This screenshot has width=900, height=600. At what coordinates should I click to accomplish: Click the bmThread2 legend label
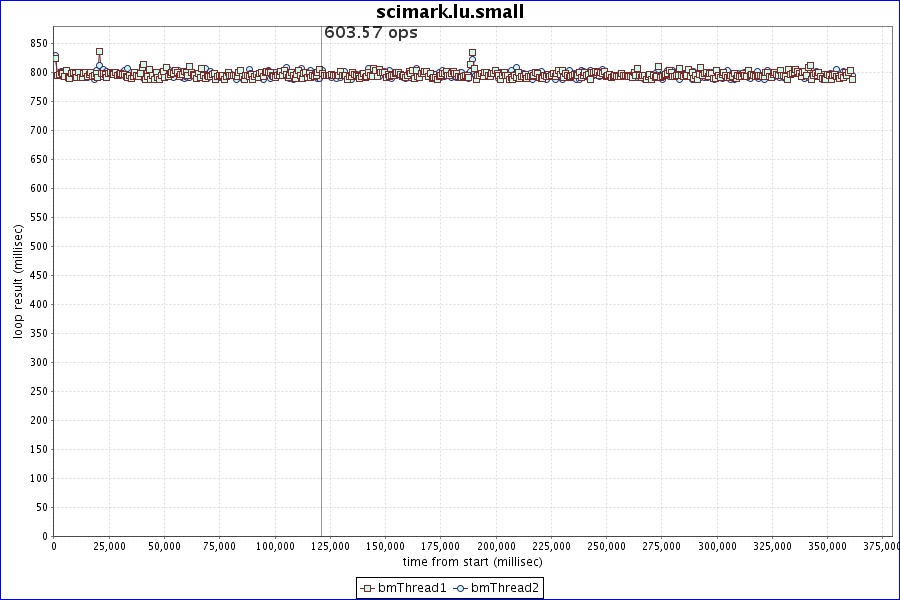(x=505, y=588)
